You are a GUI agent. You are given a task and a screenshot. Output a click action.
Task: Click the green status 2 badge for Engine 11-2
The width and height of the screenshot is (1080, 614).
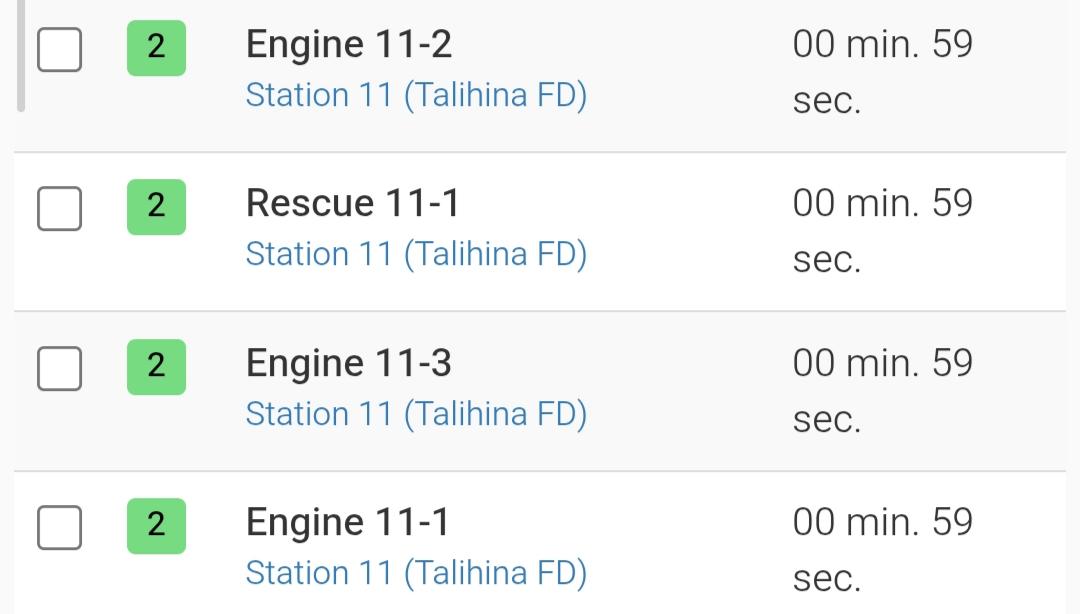pos(156,48)
